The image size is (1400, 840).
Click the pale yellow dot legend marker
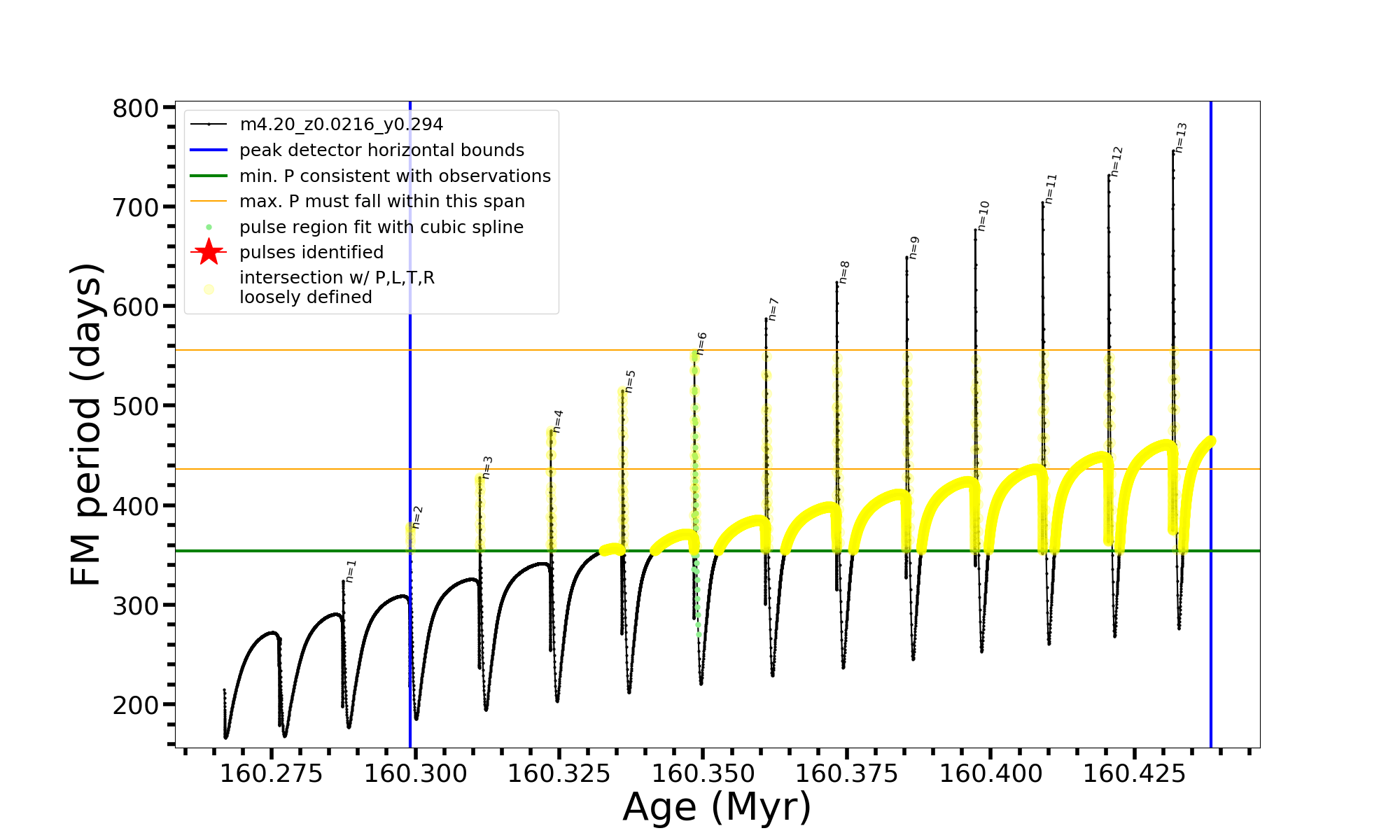click(209, 289)
